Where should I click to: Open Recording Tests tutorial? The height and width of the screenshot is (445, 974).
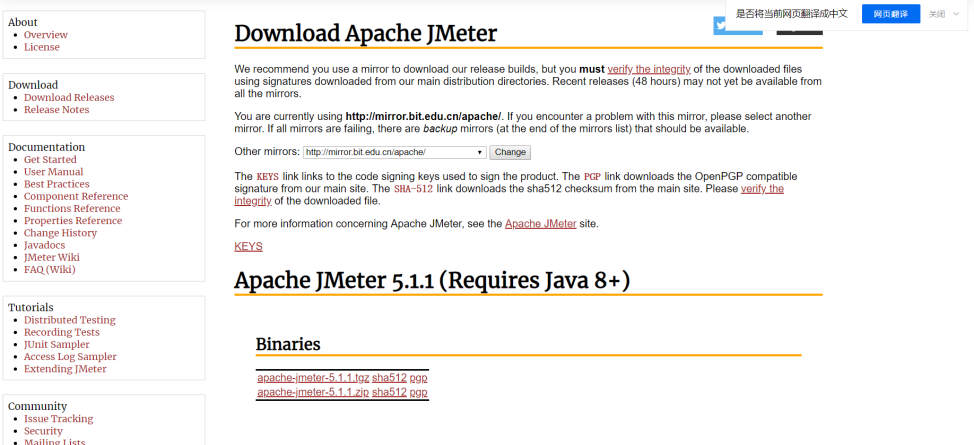click(x=61, y=333)
